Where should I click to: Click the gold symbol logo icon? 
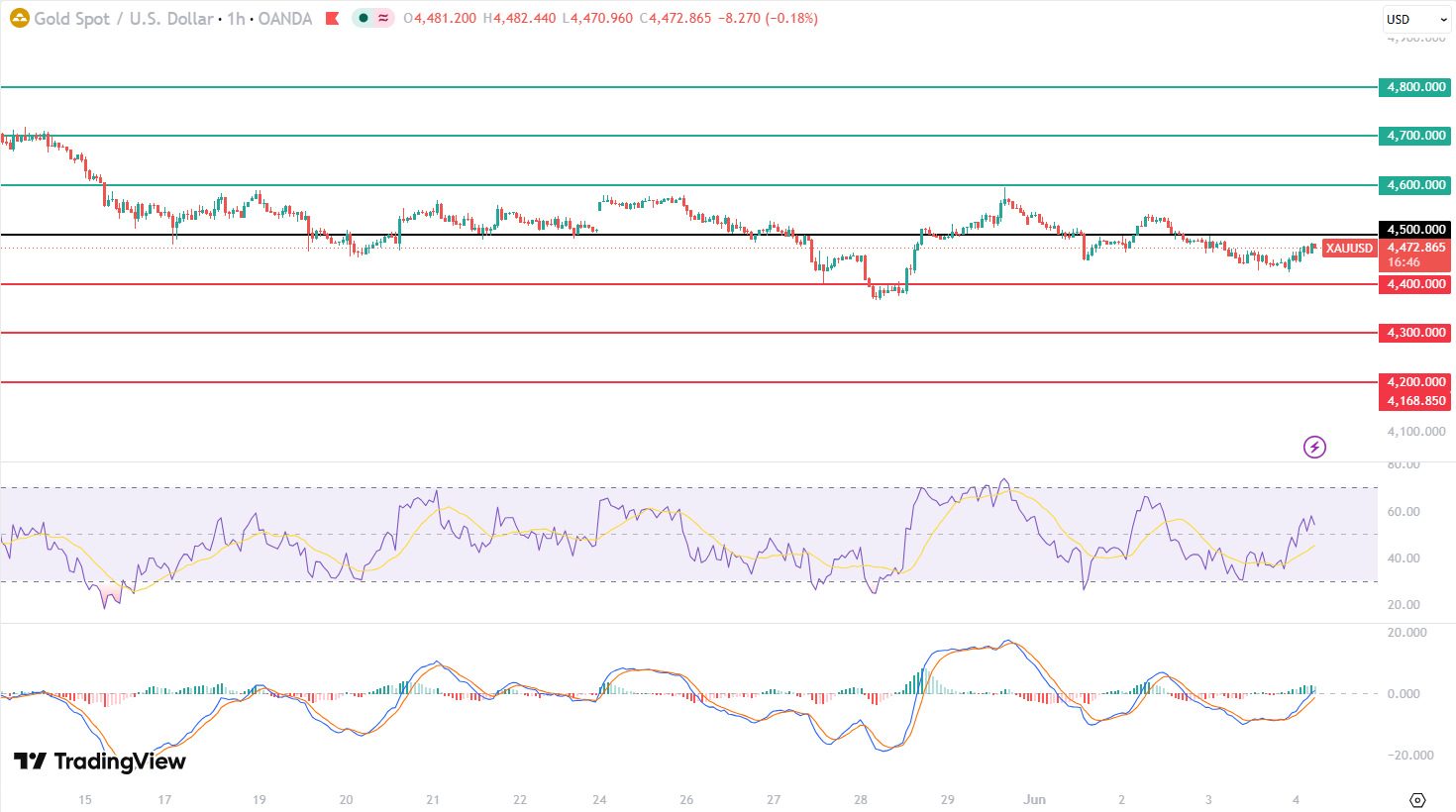pyautogui.click(x=19, y=18)
